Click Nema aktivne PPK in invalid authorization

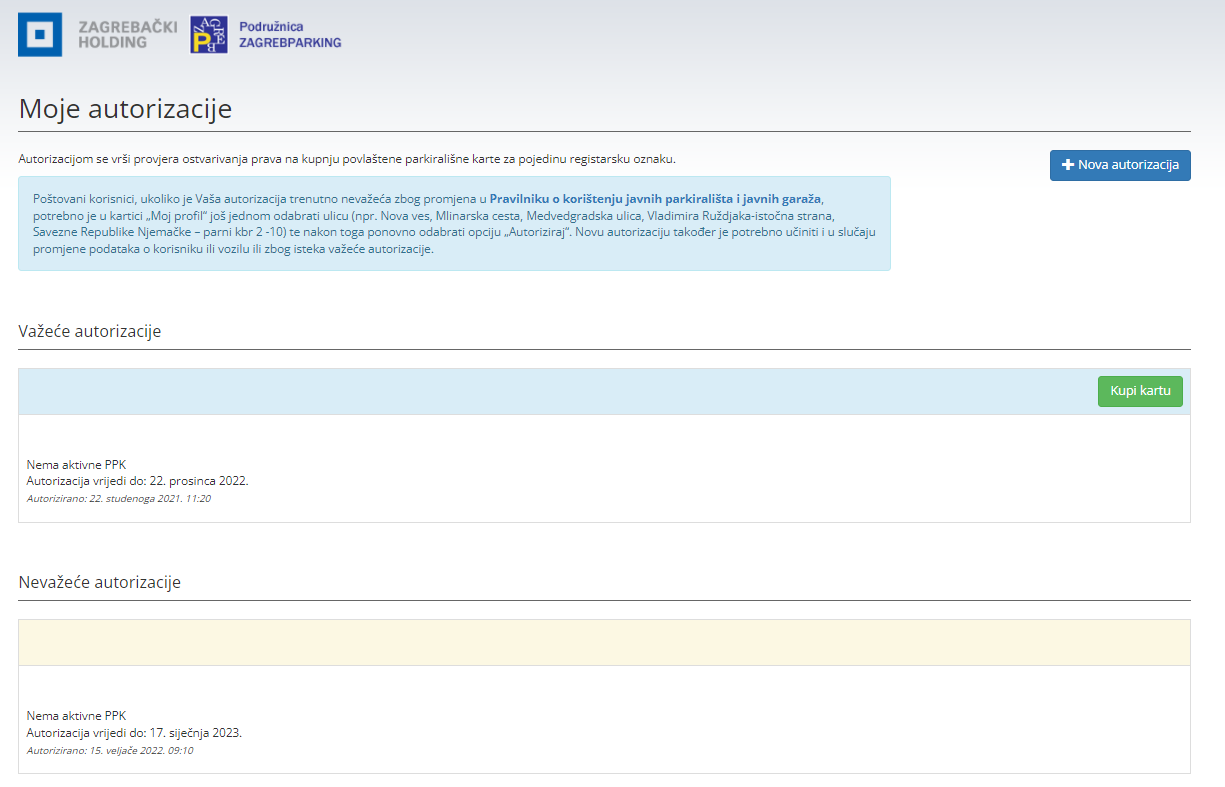[x=76, y=715]
